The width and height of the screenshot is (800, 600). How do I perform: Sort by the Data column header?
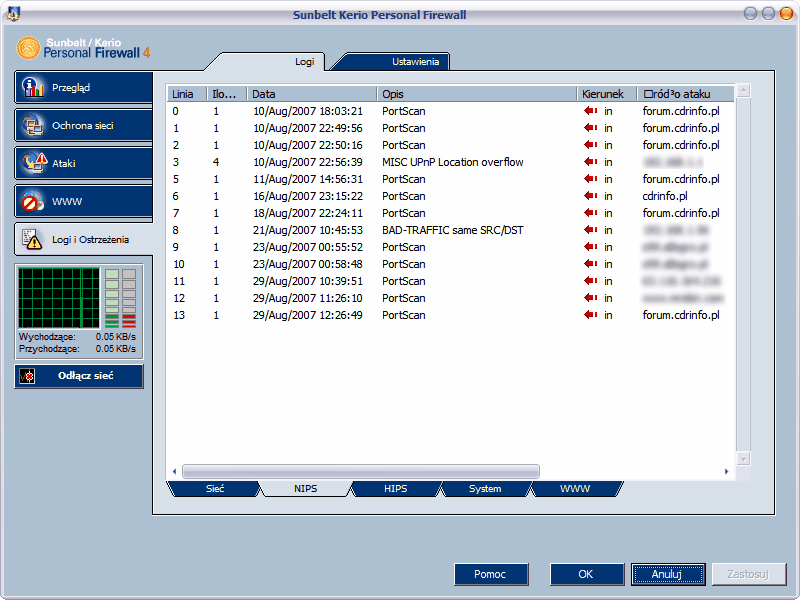pos(312,94)
